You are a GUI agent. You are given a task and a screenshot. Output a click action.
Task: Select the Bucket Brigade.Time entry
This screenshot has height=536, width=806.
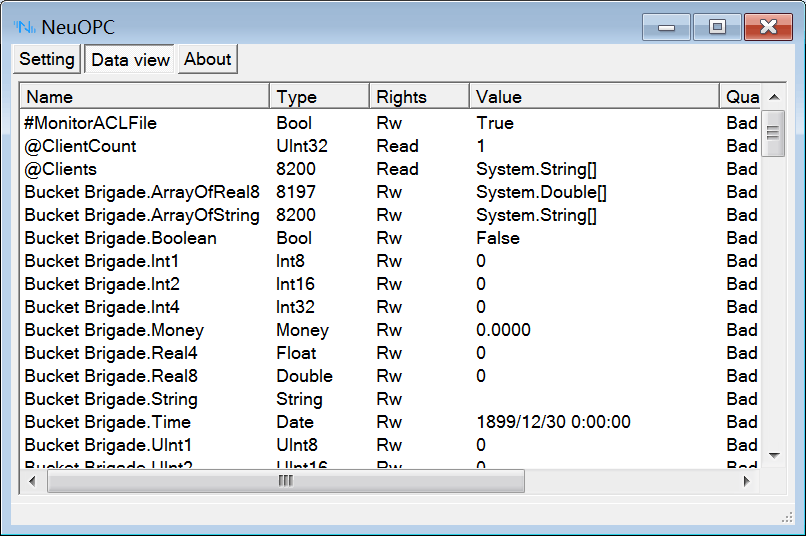pos(107,422)
